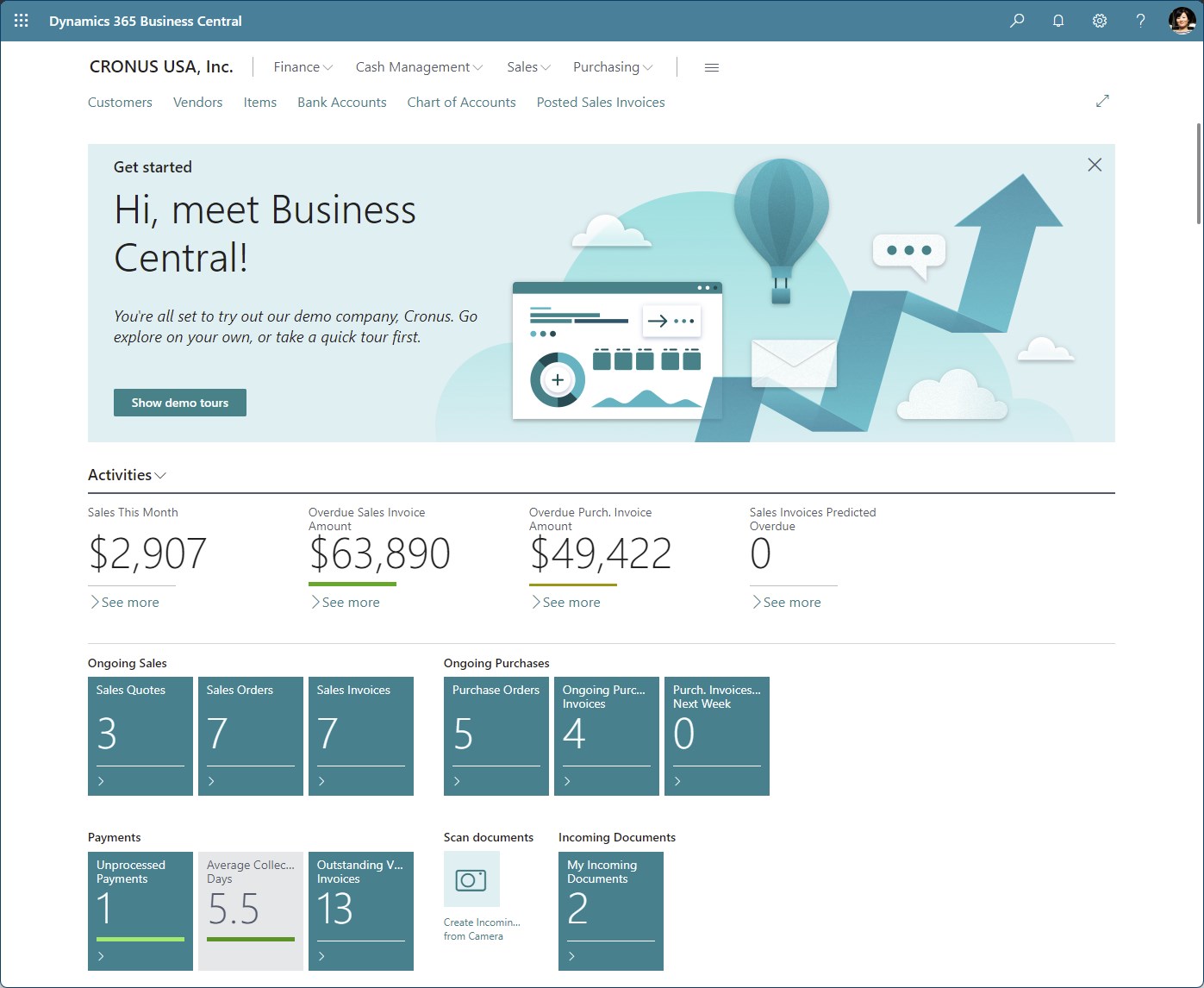Open the Microsoft 365 app launcher

tap(20, 20)
